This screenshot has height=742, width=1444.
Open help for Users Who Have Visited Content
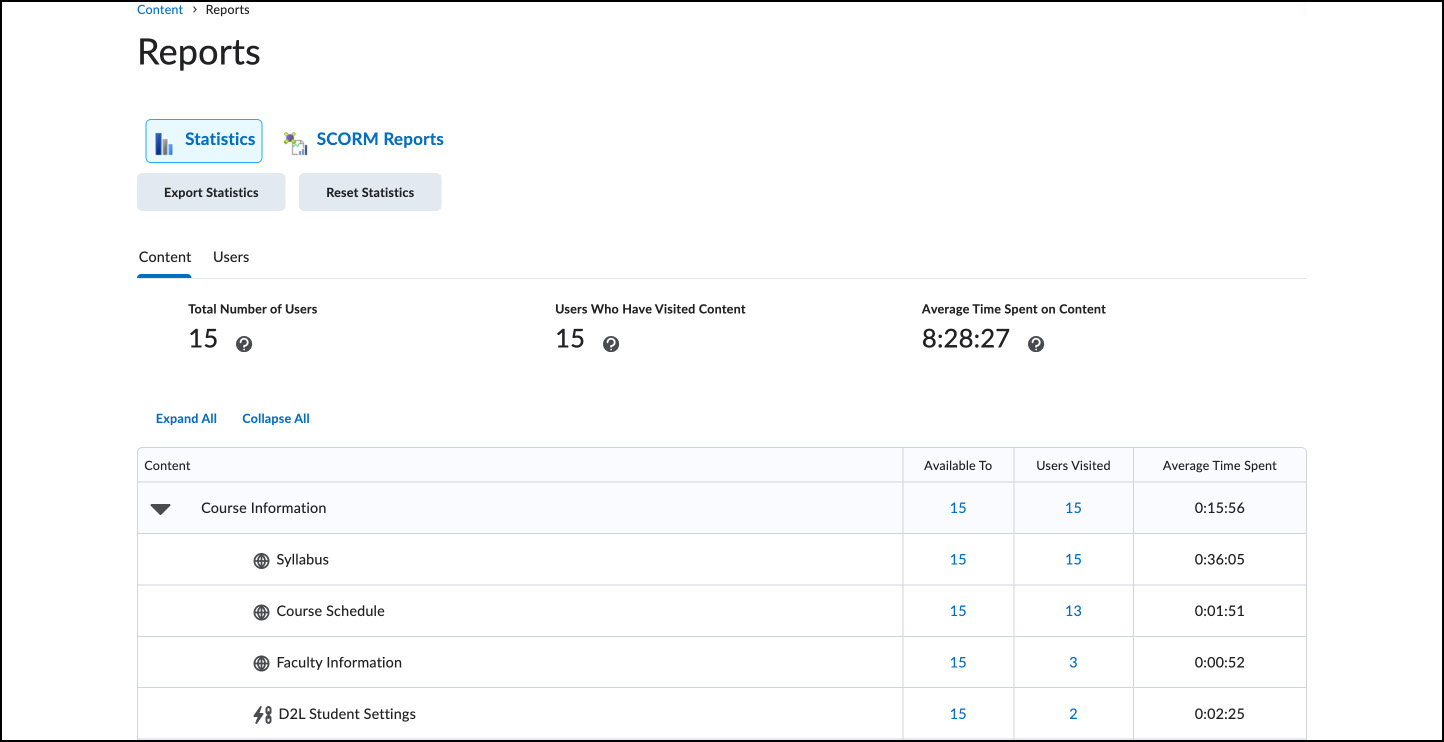coord(611,344)
